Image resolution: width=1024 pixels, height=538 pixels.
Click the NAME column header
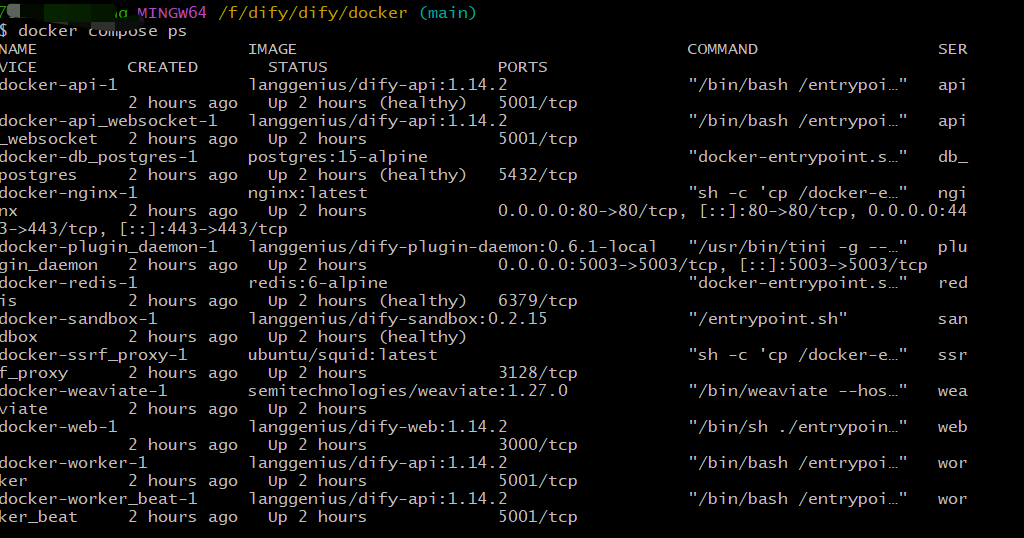pyautogui.click(x=18, y=50)
